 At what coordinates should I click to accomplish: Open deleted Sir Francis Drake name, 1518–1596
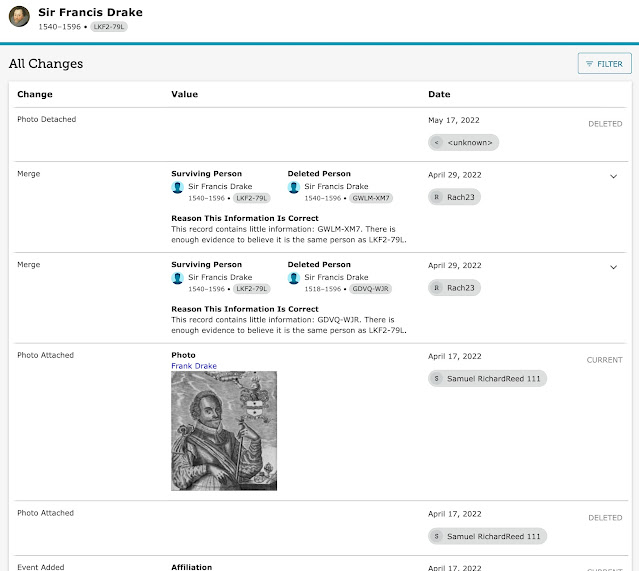pos(336,278)
